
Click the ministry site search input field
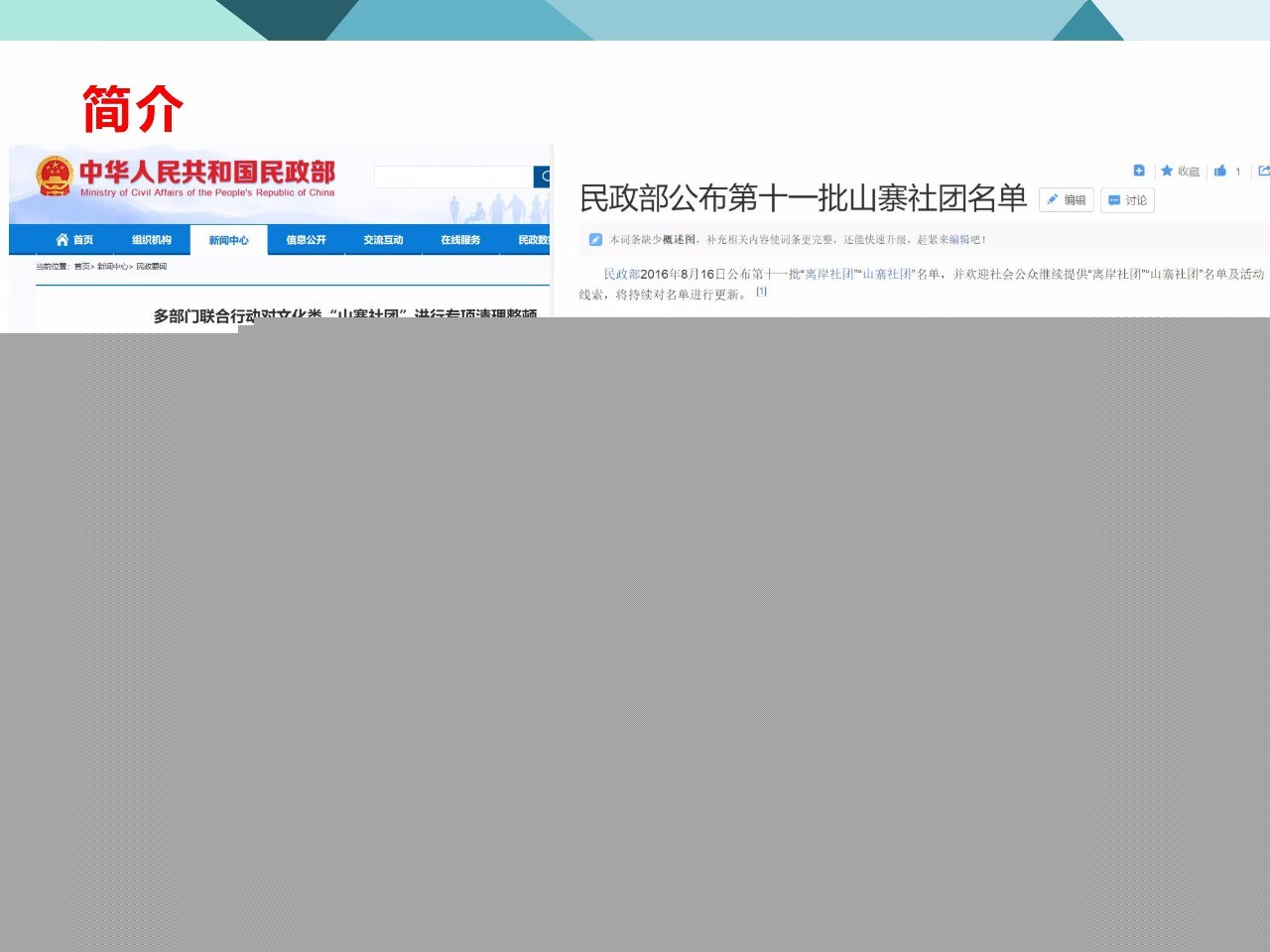[453, 177]
